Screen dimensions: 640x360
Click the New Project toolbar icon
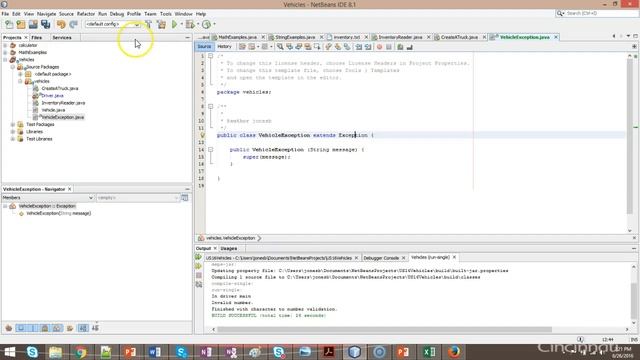point(21,24)
